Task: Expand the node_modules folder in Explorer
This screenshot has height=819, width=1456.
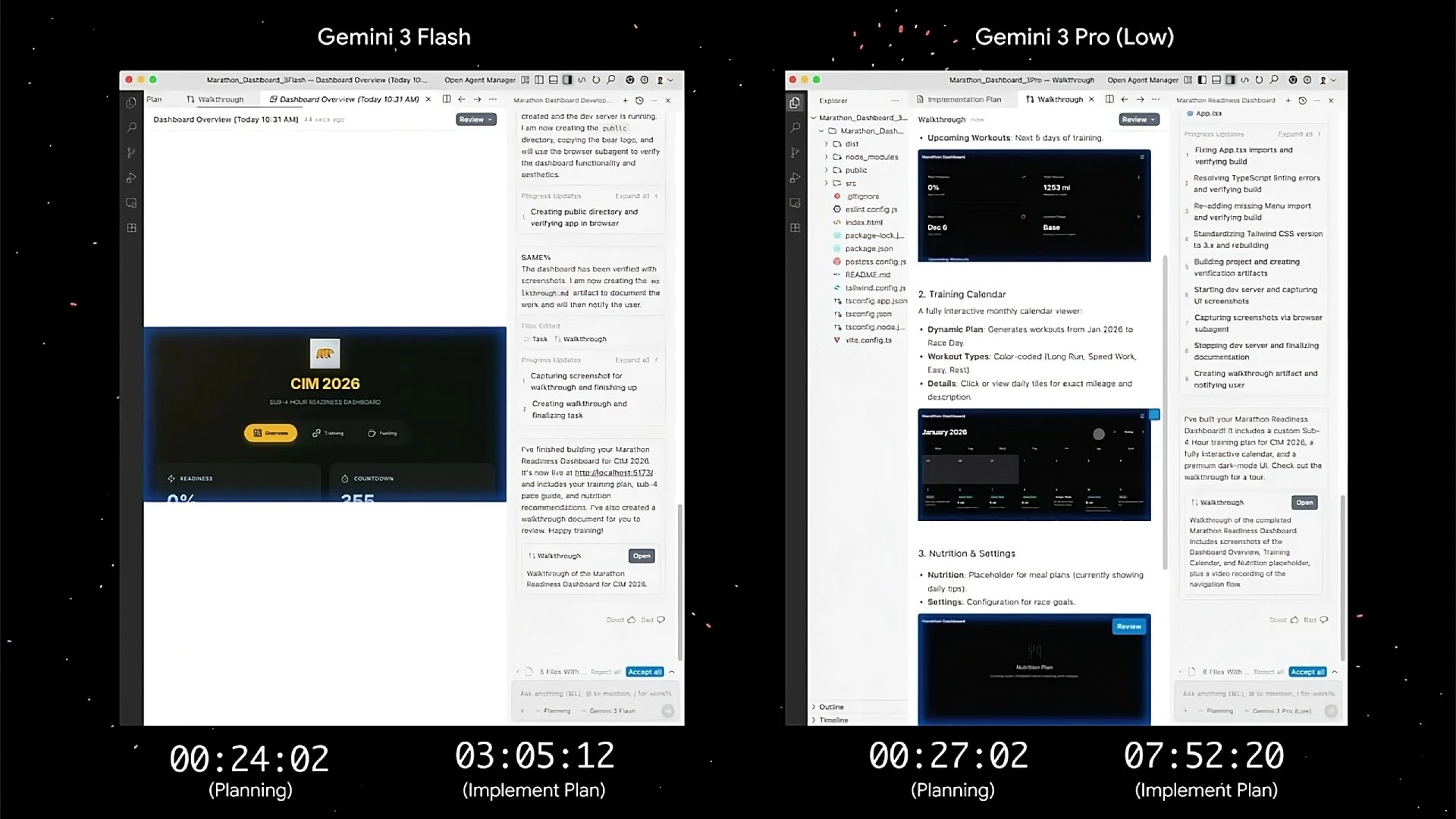Action: click(871, 157)
